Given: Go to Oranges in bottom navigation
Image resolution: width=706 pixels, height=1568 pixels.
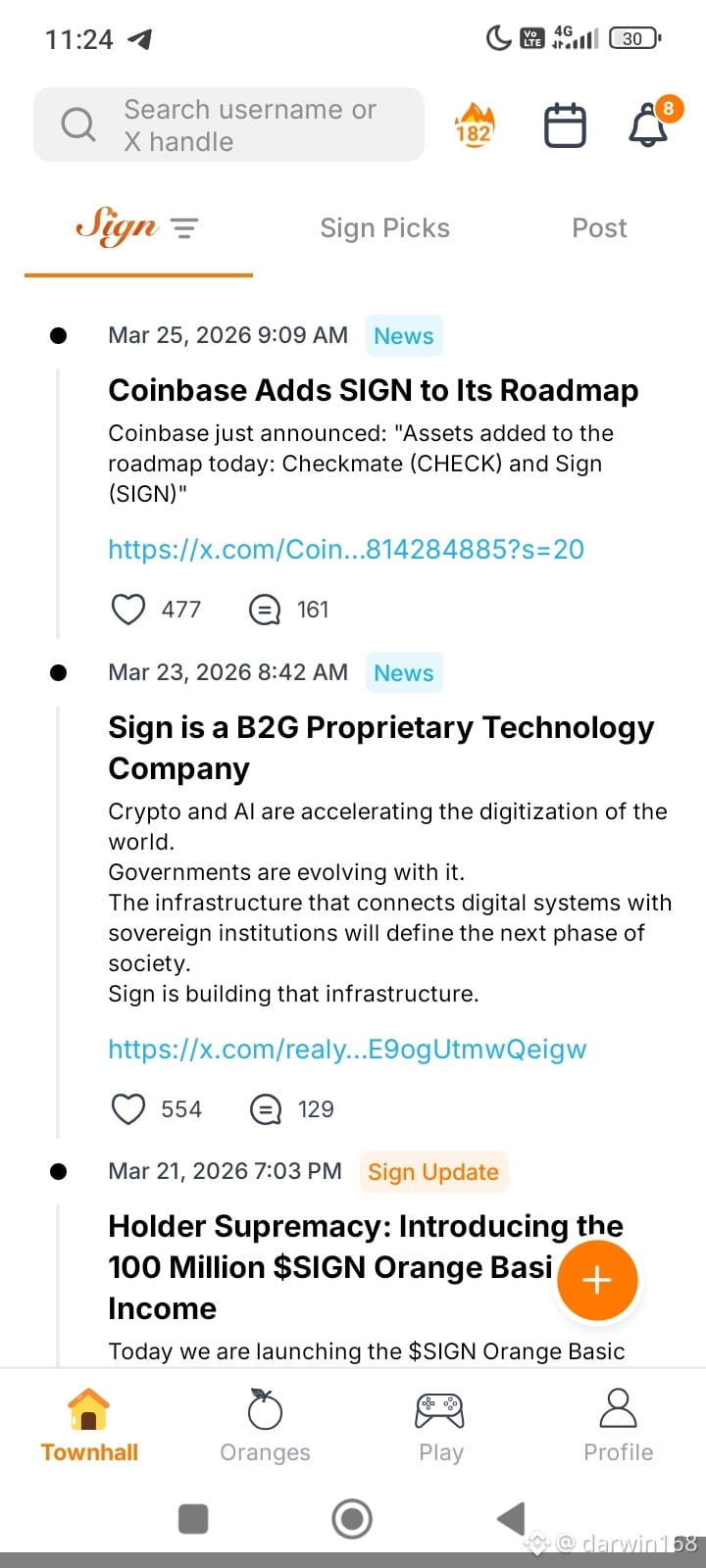Looking at the screenshot, I should (x=265, y=1426).
